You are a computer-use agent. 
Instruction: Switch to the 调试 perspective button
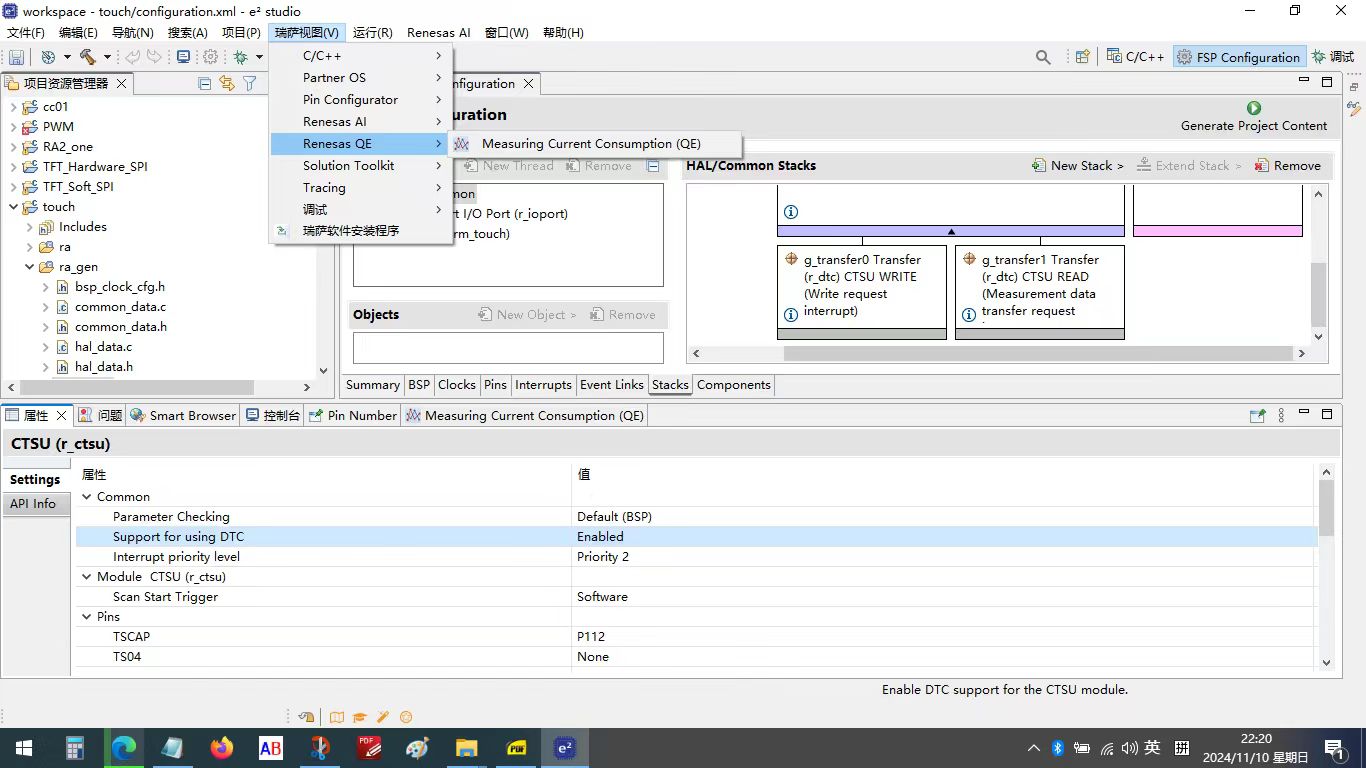coord(1333,57)
